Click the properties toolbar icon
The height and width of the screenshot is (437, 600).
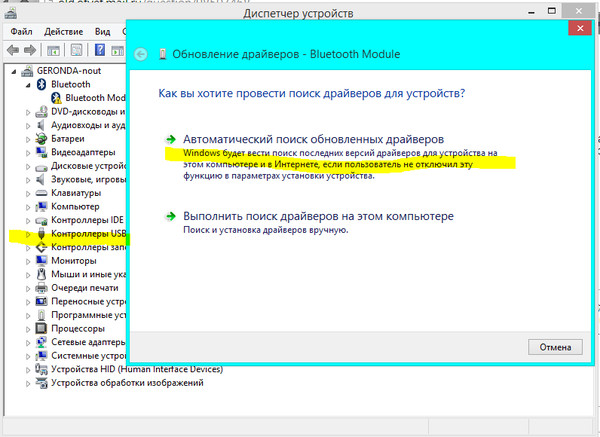[77, 50]
